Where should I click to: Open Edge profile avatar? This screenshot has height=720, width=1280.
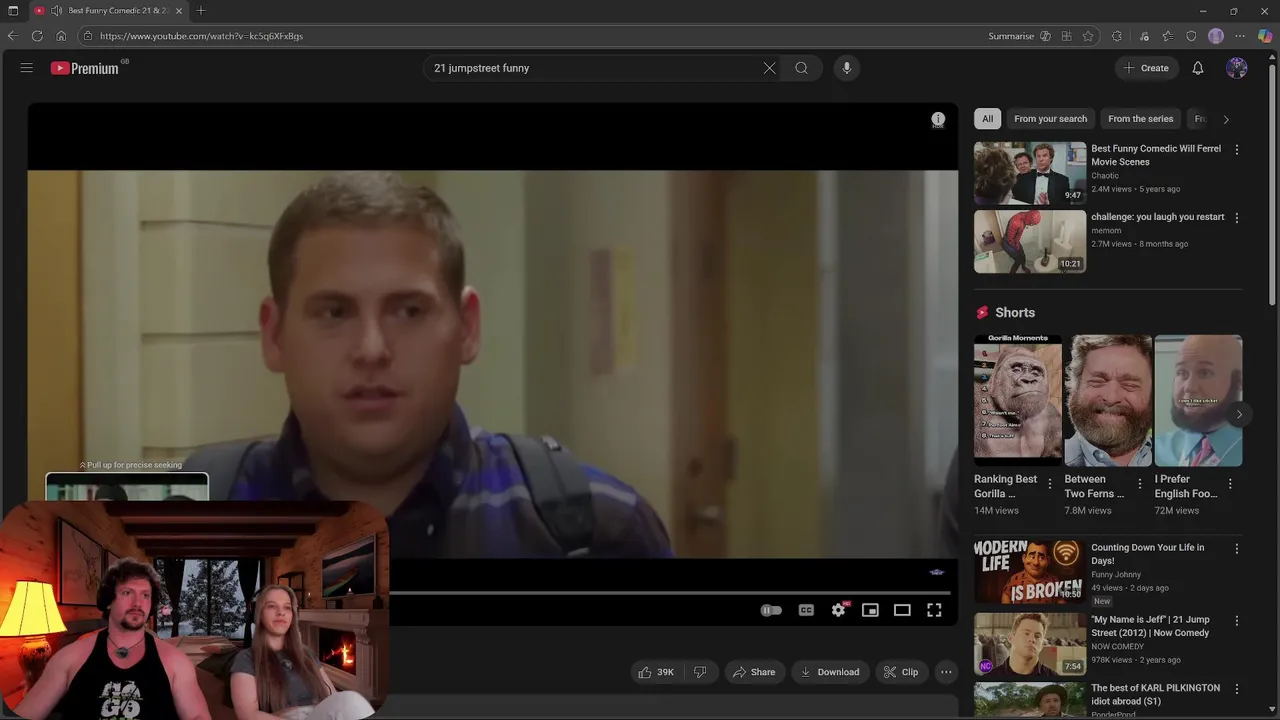click(x=1216, y=36)
